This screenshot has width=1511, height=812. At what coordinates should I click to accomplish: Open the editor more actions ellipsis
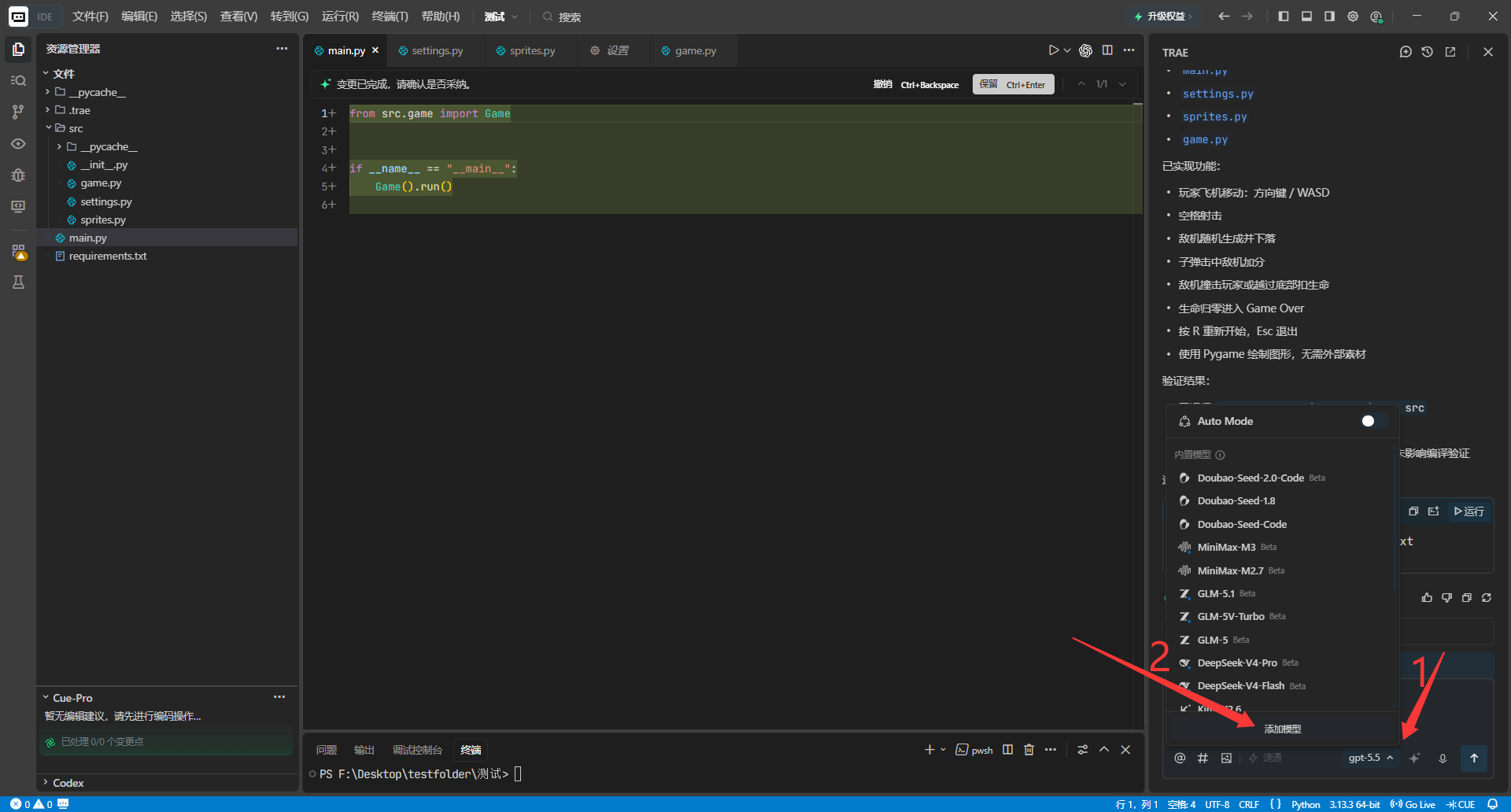(x=1129, y=50)
